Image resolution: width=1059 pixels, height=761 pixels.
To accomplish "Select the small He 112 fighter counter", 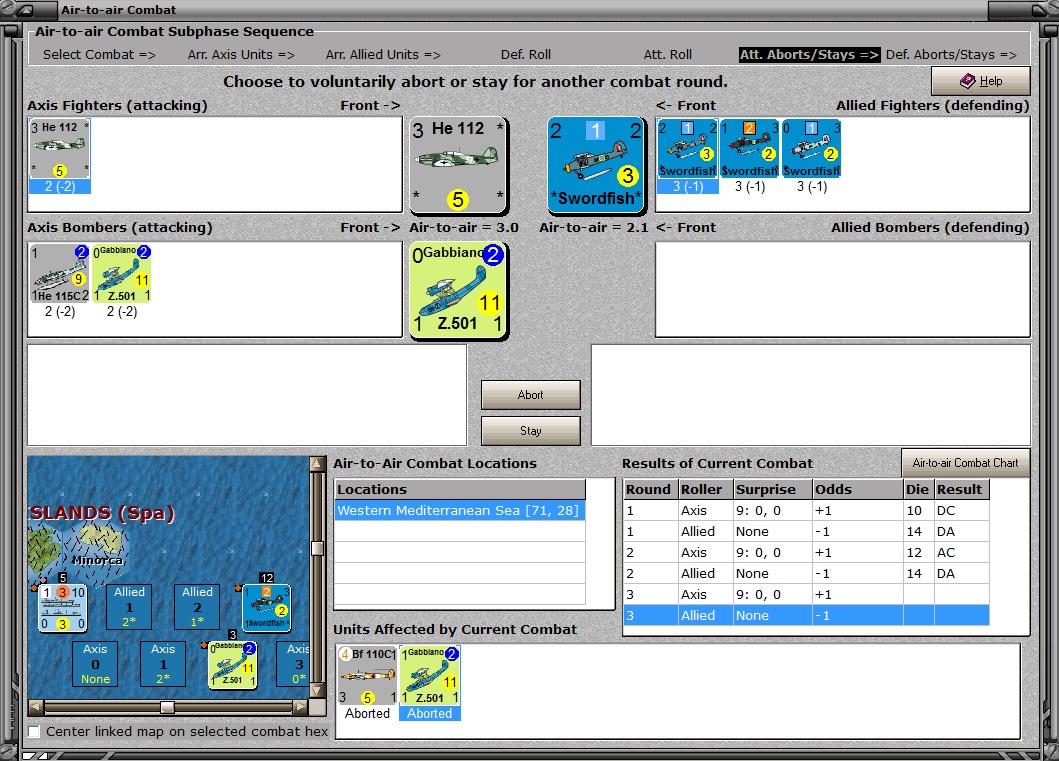I will 59,149.
